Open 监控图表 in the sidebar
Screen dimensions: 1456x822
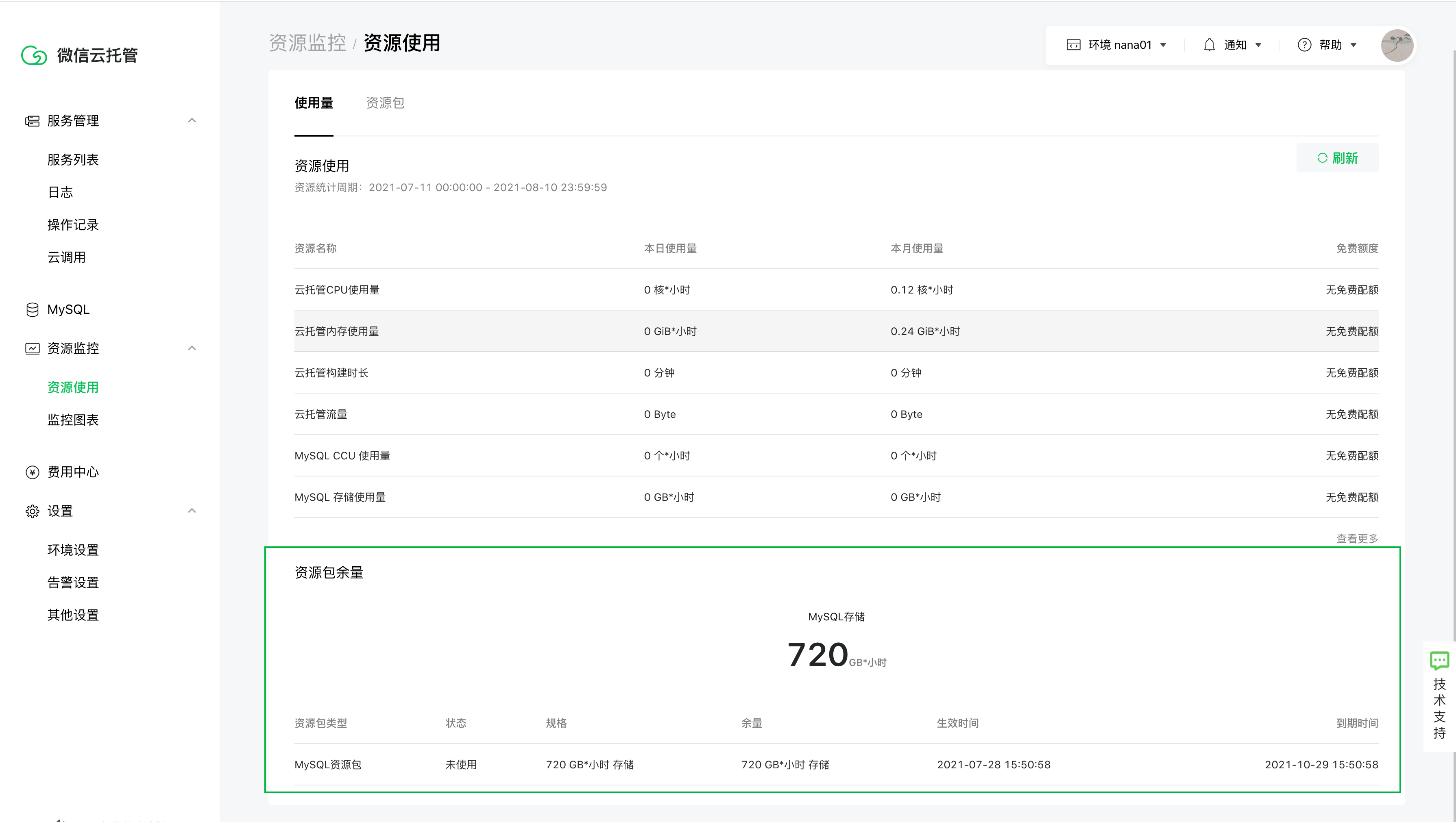73,420
